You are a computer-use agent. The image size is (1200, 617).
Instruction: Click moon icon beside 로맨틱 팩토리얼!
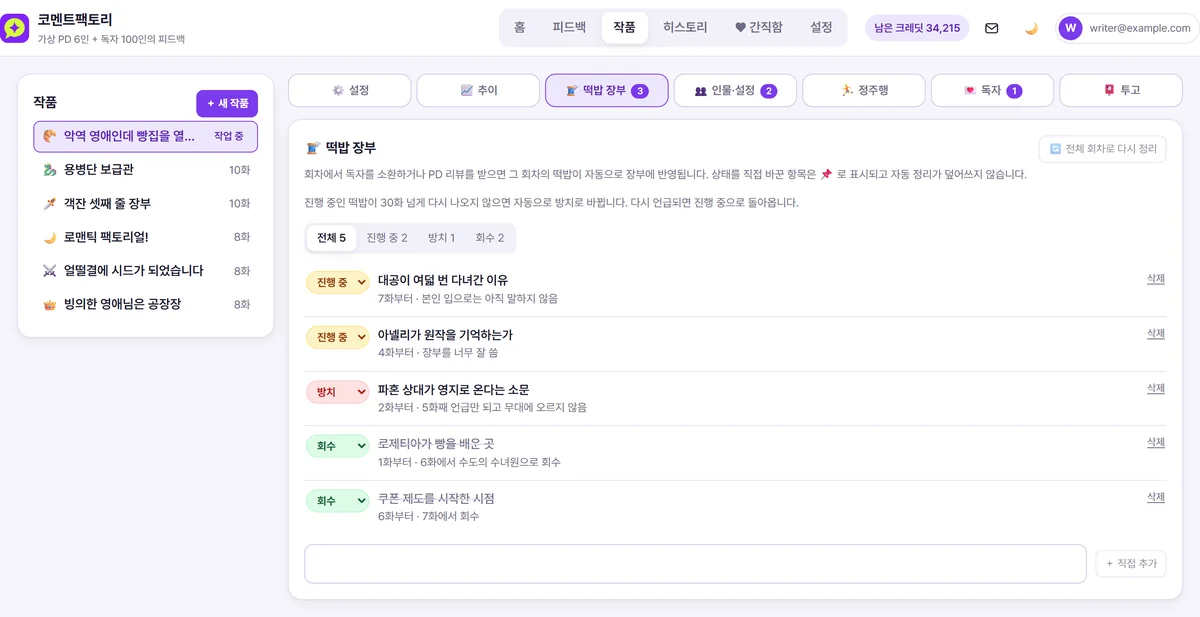point(50,237)
